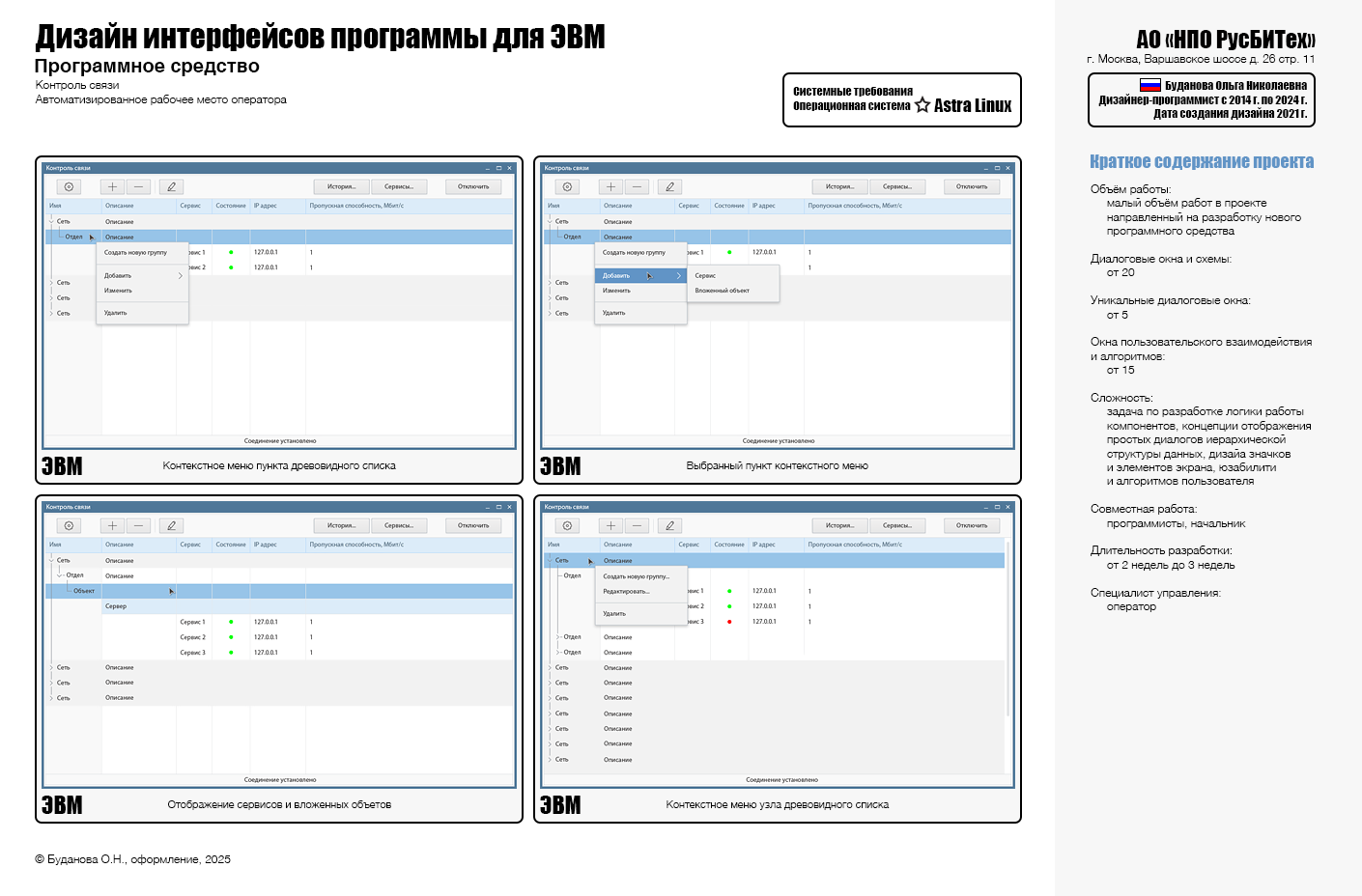This screenshot has height=896, width=1362.
Task: Click the red status dot for Сервис 3
Action: coord(729,622)
